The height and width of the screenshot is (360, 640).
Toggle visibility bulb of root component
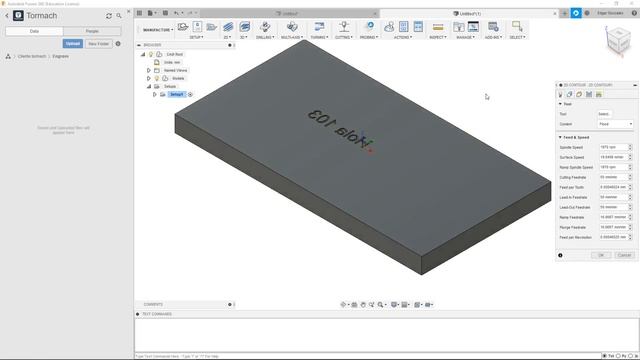pyautogui.click(x=151, y=54)
